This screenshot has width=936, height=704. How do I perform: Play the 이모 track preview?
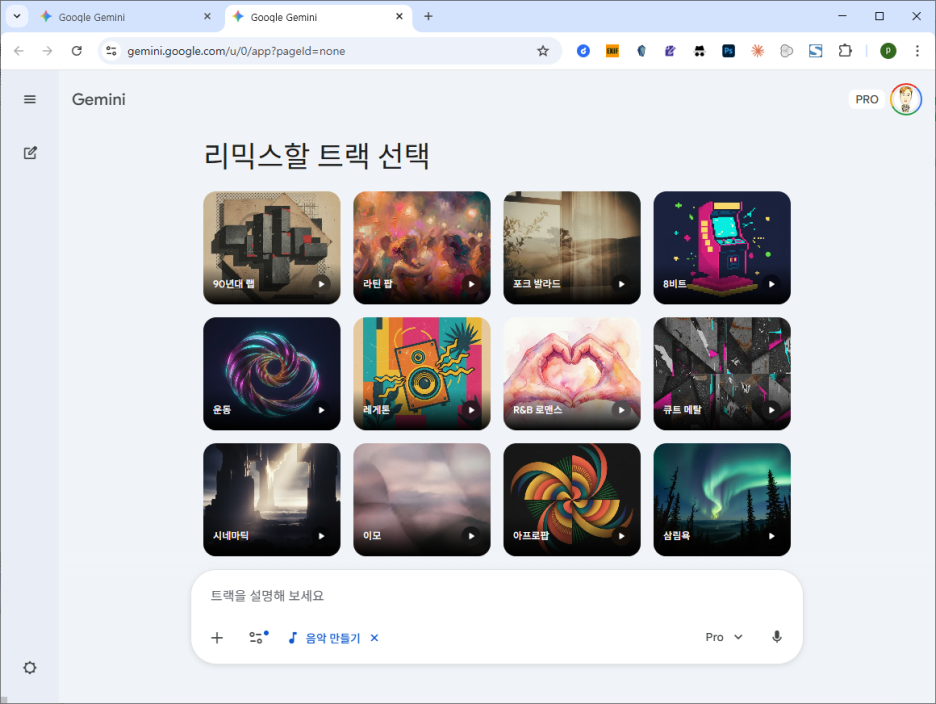(x=472, y=536)
